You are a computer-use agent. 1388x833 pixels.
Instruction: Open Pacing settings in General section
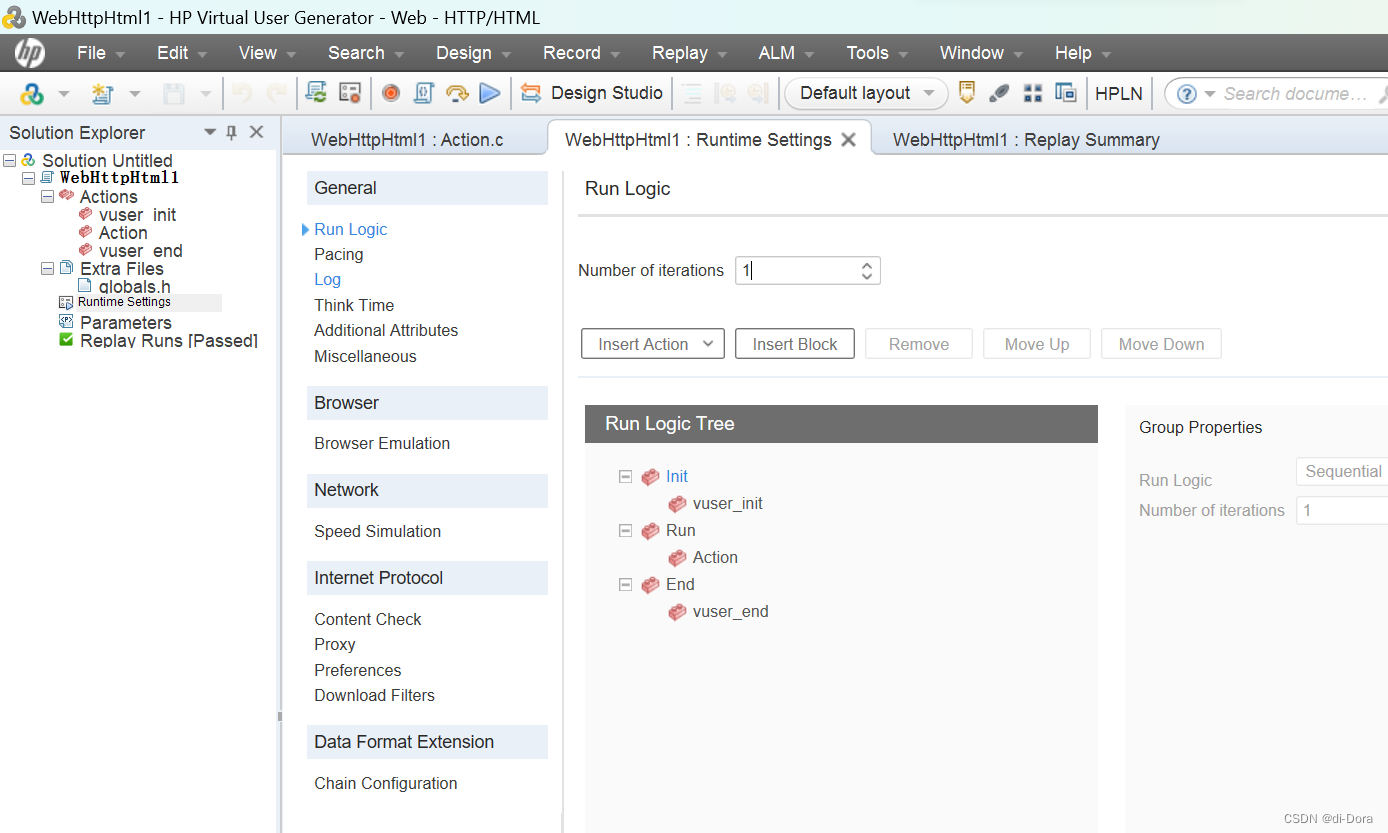[x=339, y=254]
